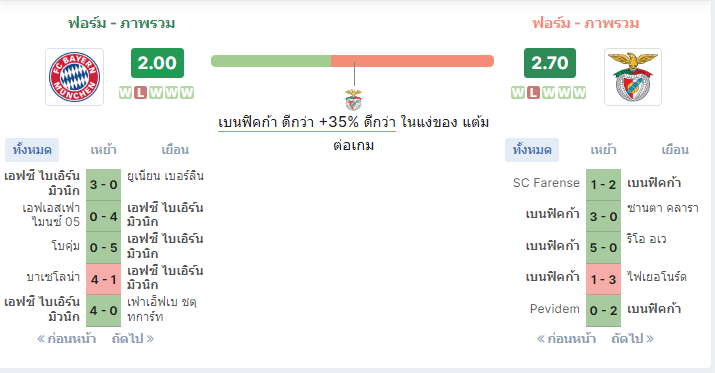Image resolution: width=715 pixels, height=373 pixels.
Task: Click Benfica's 2.70 form rating badge
Action: click(x=549, y=63)
